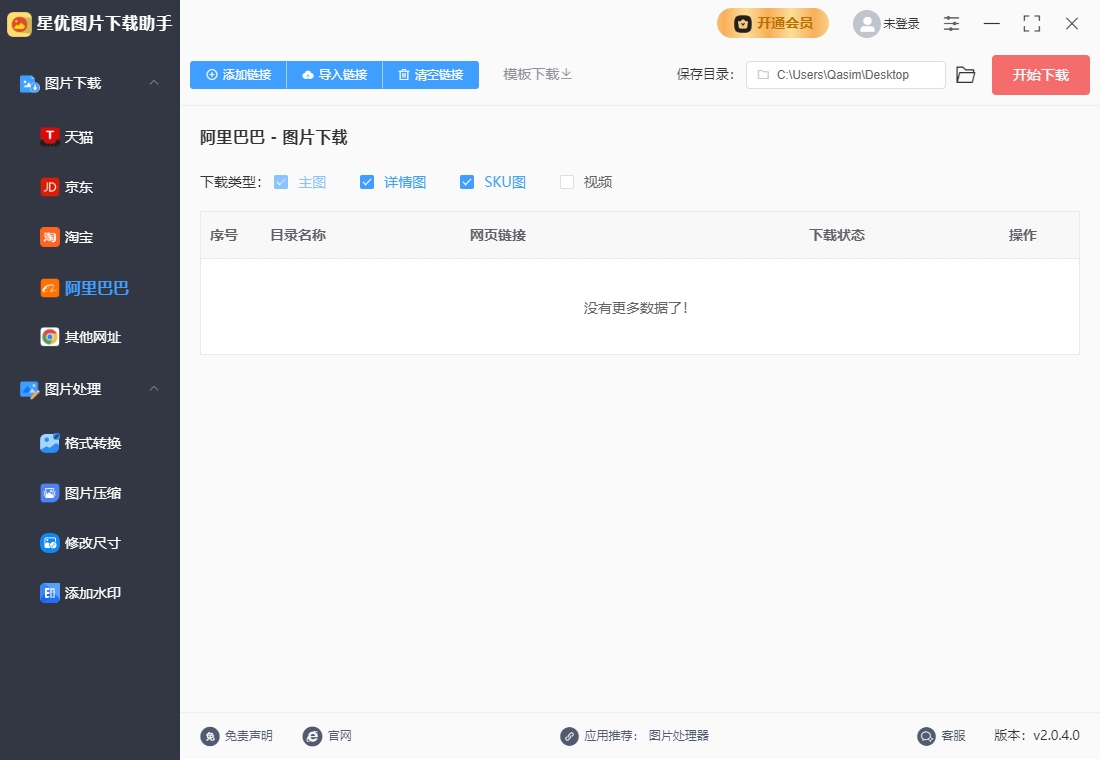
Task: Click 模板下载 template download link
Action: point(537,75)
